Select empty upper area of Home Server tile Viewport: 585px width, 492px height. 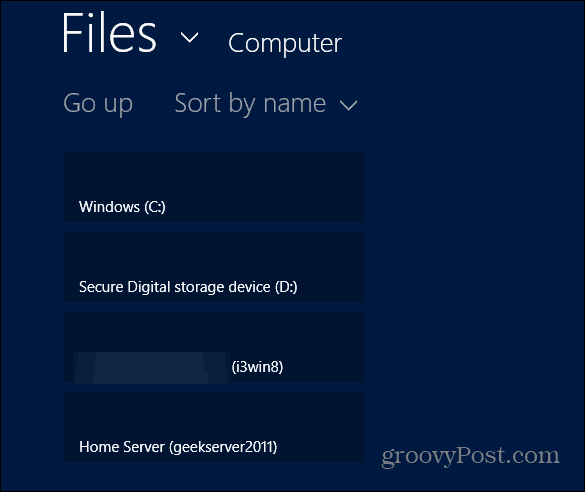coord(214,414)
